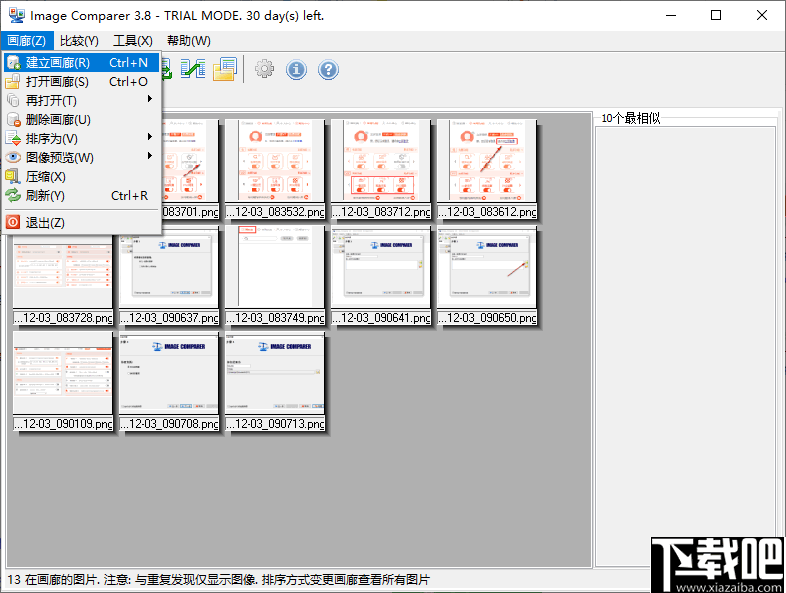The height and width of the screenshot is (593, 786).
Task: Select thumbnail of ...12-03_083532.png
Action: point(275,161)
